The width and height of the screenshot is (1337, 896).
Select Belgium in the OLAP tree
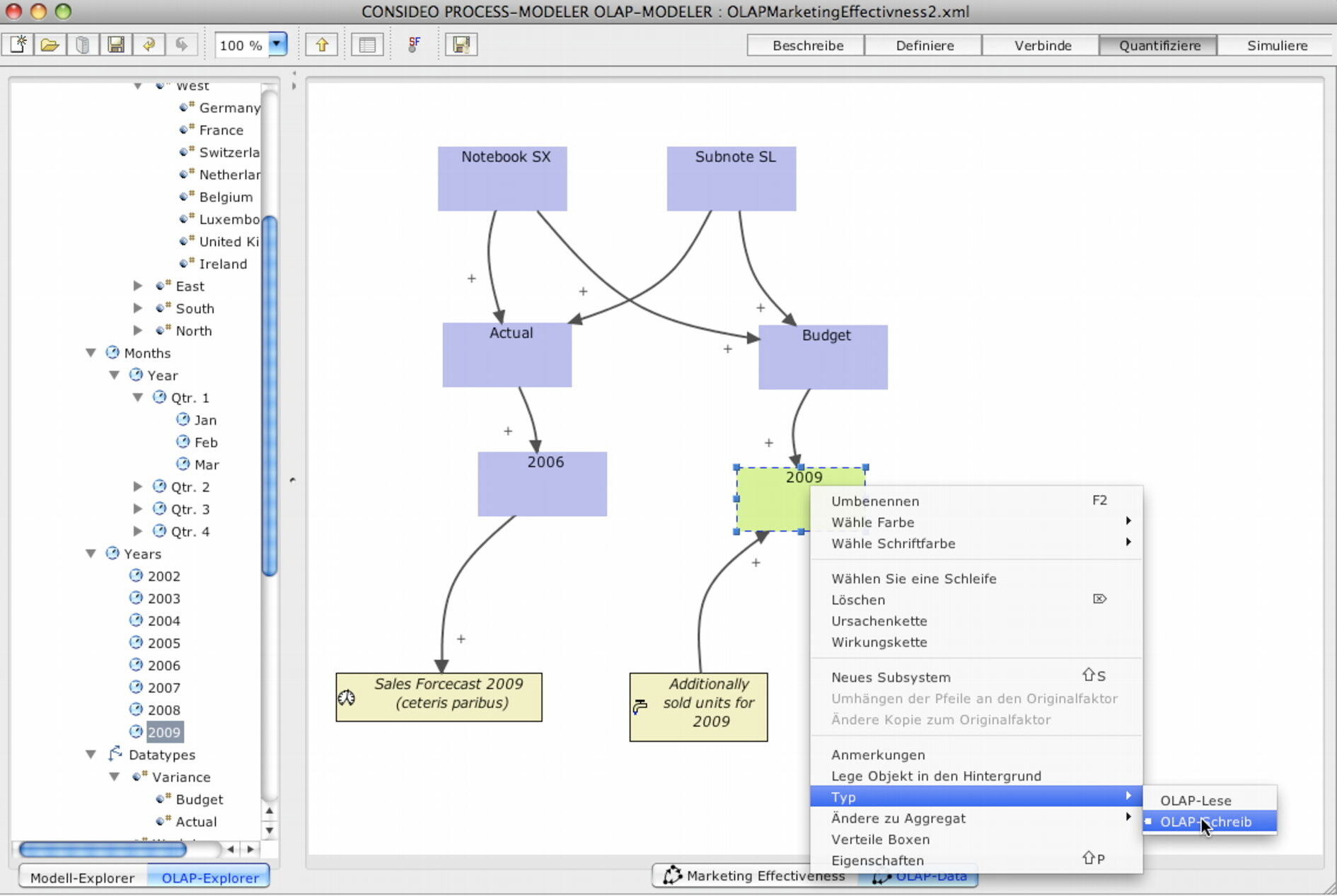(226, 197)
